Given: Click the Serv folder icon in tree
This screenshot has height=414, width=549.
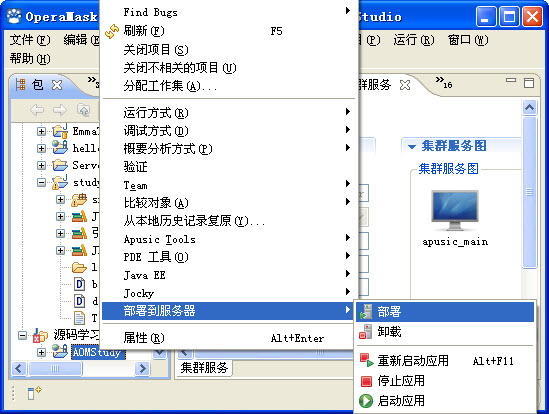Looking at the screenshot, I should pos(60,165).
